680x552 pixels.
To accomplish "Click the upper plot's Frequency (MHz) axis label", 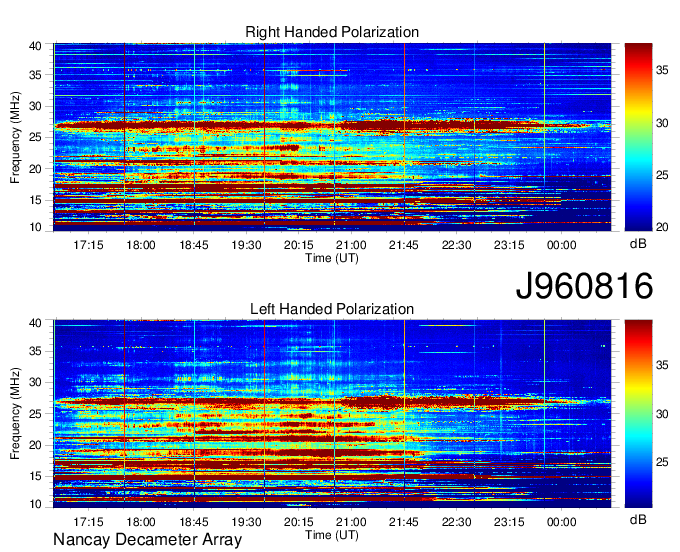I will coord(15,137).
